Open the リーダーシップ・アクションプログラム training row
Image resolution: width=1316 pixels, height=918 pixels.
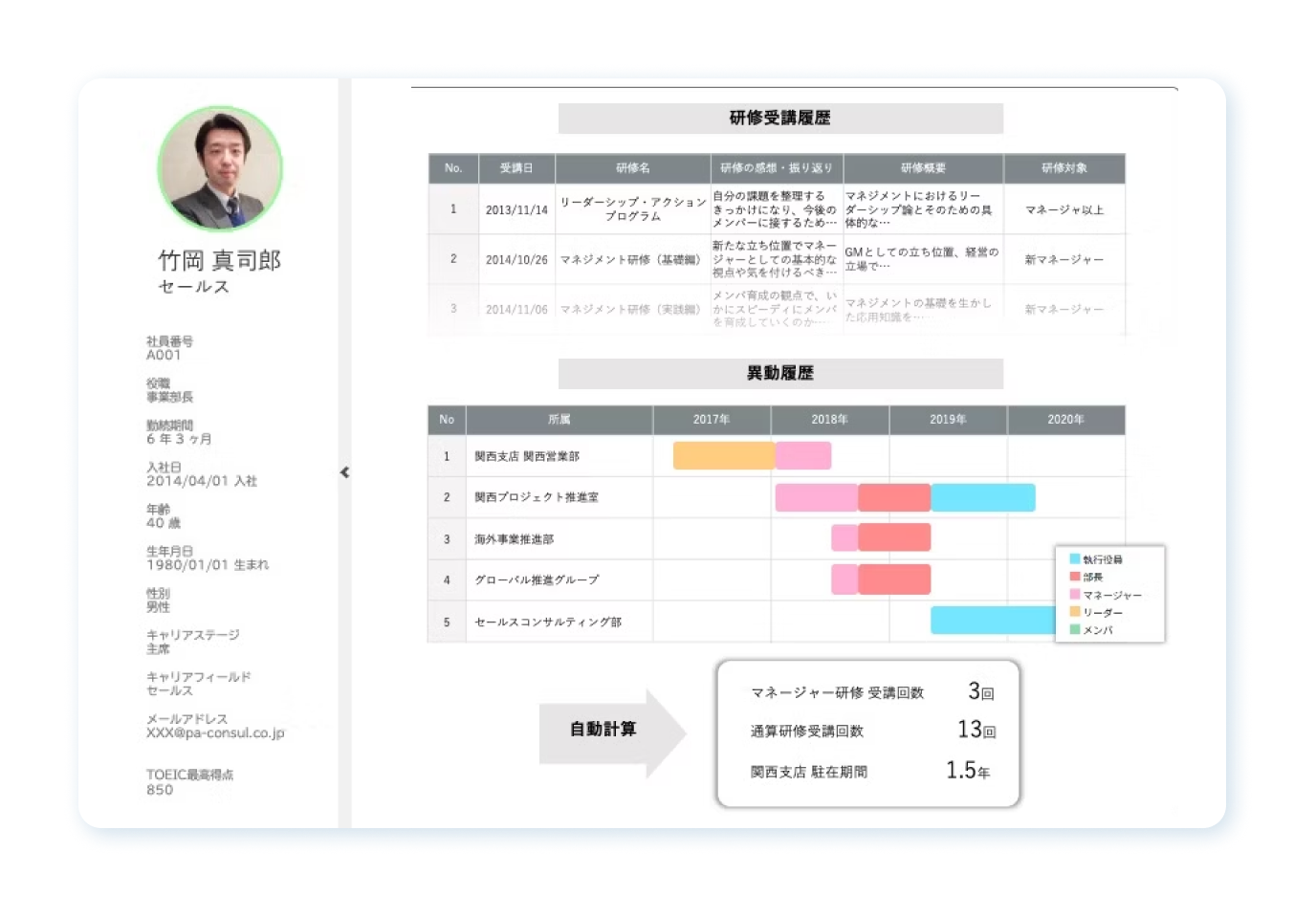[x=632, y=209]
